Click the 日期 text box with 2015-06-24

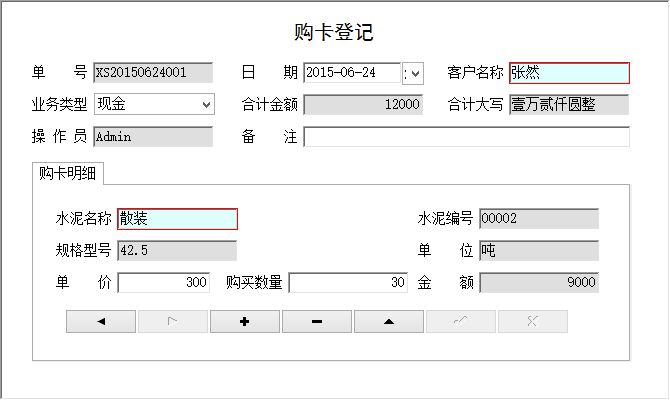coord(350,73)
